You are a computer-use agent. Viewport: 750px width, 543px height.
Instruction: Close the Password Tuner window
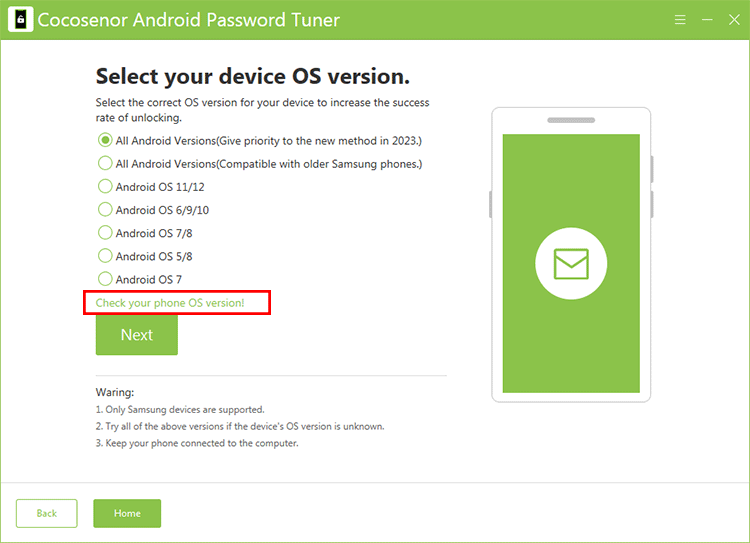tap(733, 20)
